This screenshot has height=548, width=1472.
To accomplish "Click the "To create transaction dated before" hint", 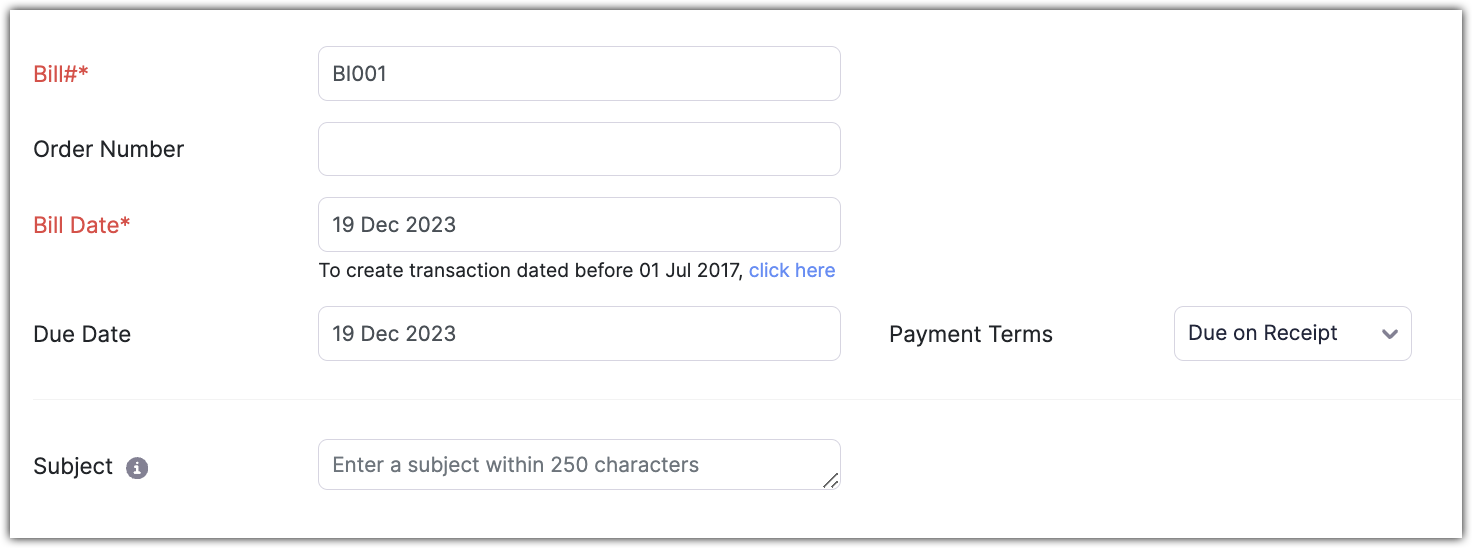I will [530, 270].
